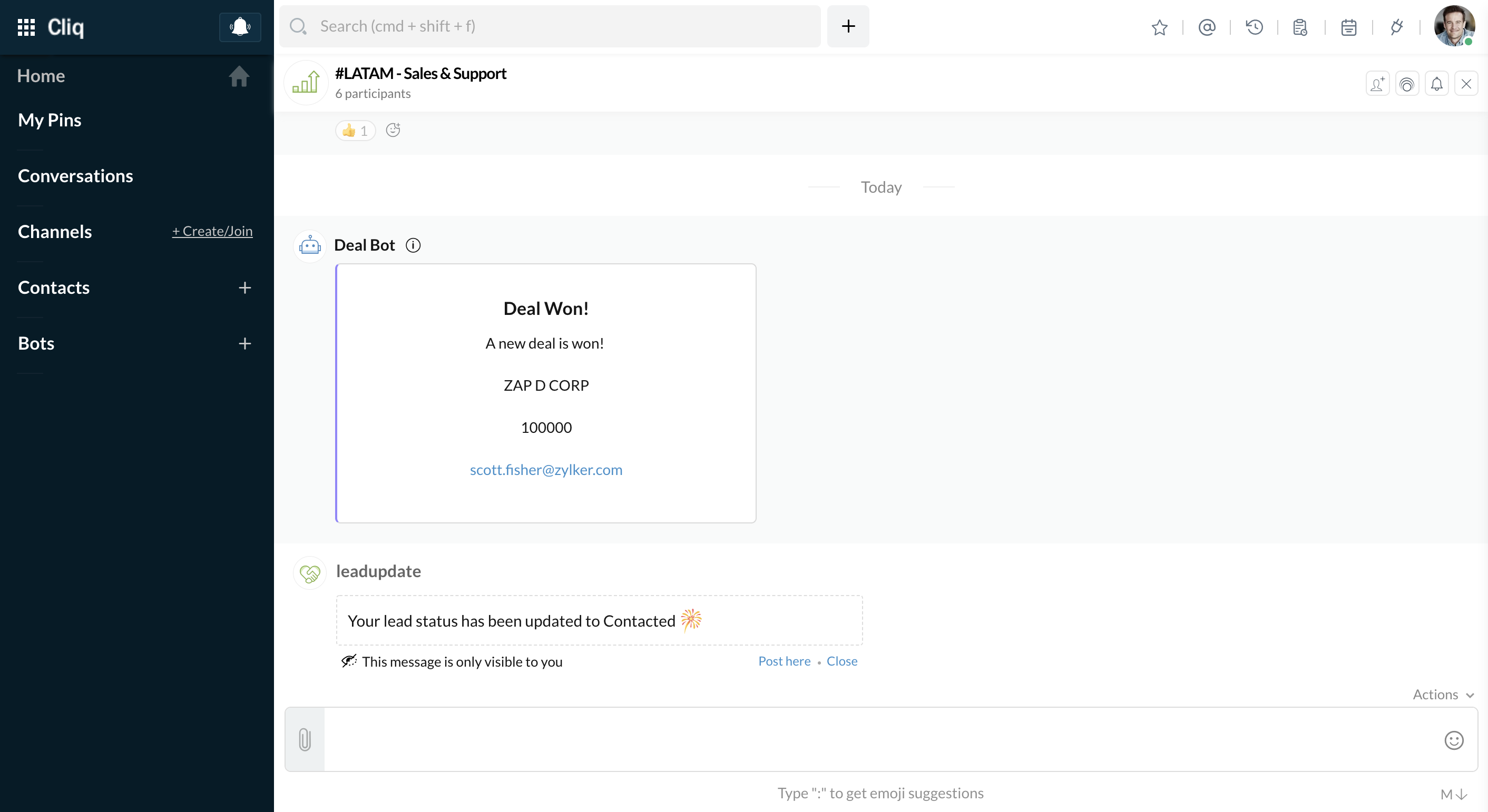Click the search magnifier icon

298,26
